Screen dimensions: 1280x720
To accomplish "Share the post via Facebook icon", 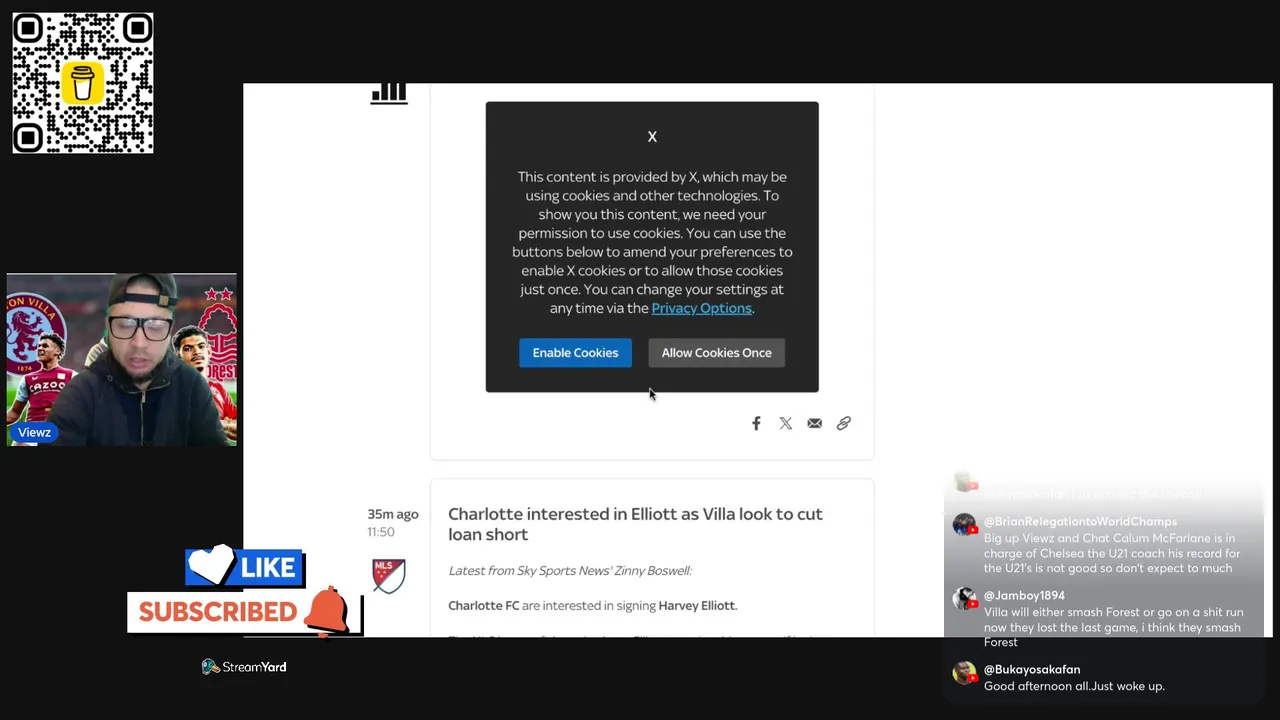I will click(x=756, y=423).
